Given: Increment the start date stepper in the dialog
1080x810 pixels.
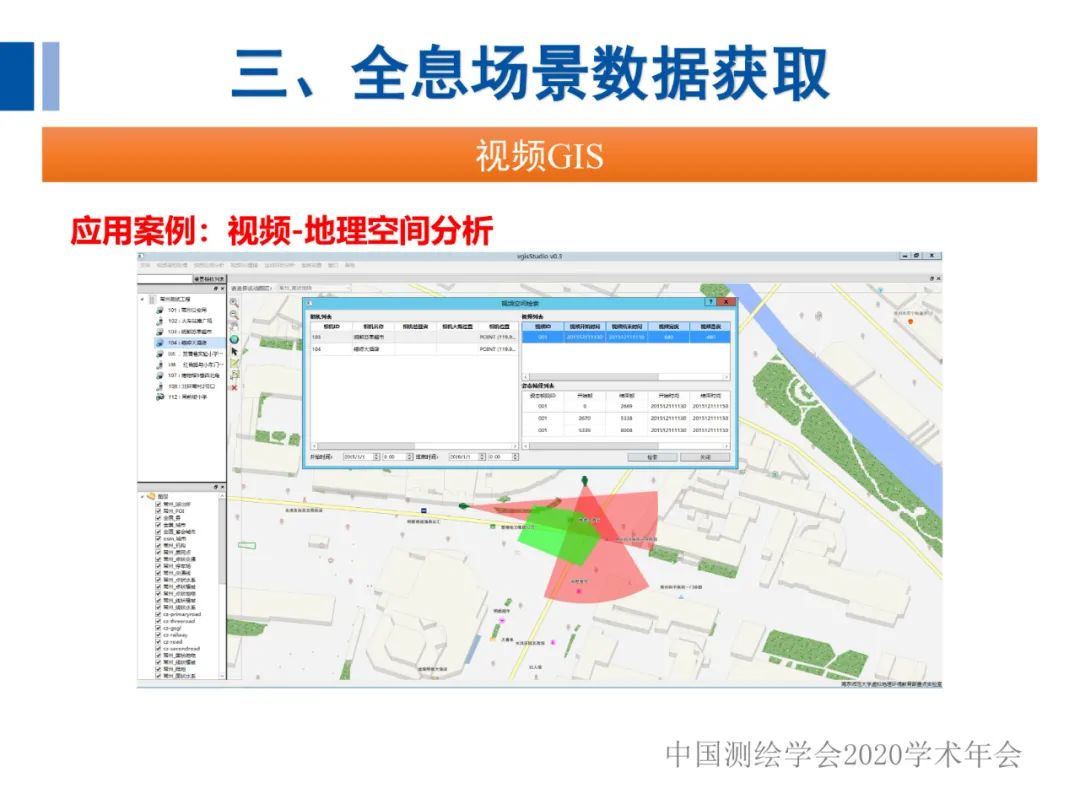Looking at the screenshot, I should click(375, 456).
